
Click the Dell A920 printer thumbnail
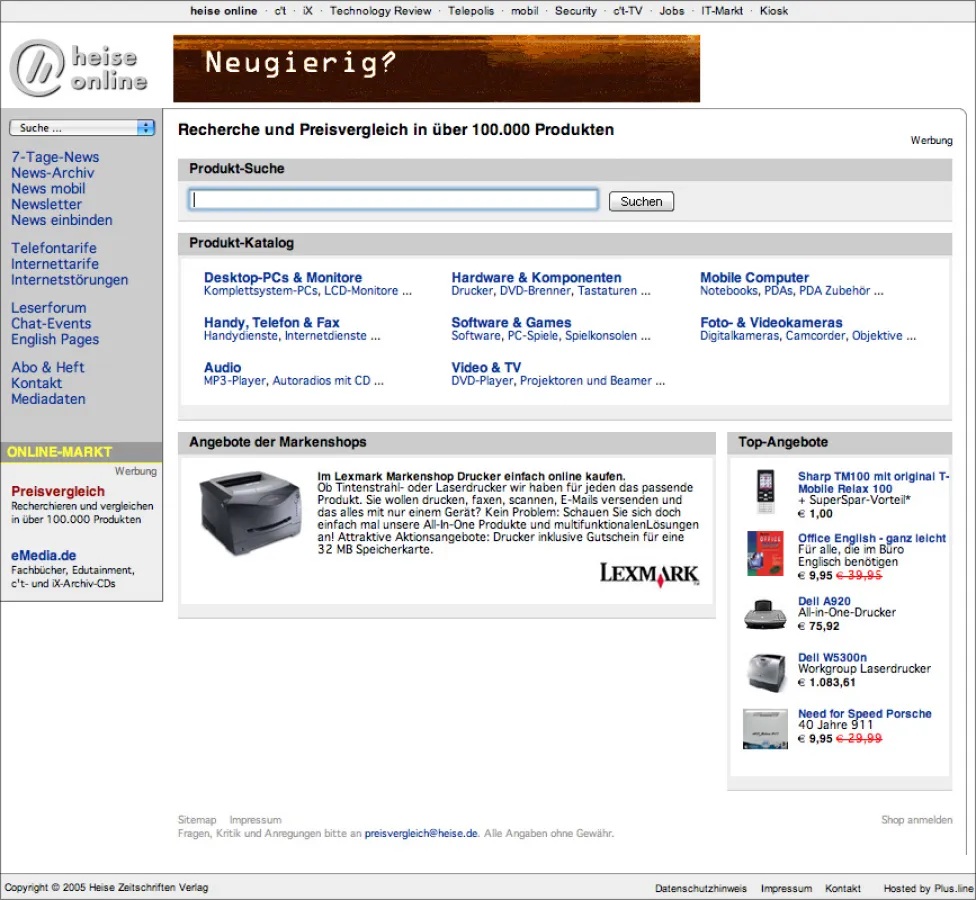(x=765, y=614)
